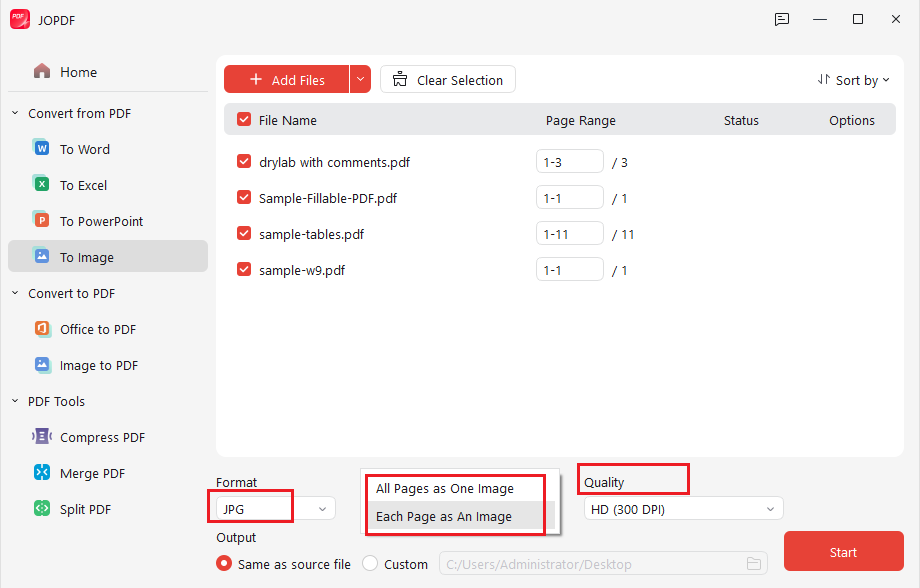Viewport: 920px width, 588px height.
Task: Open the JPG format dropdown
Action: click(x=275, y=509)
